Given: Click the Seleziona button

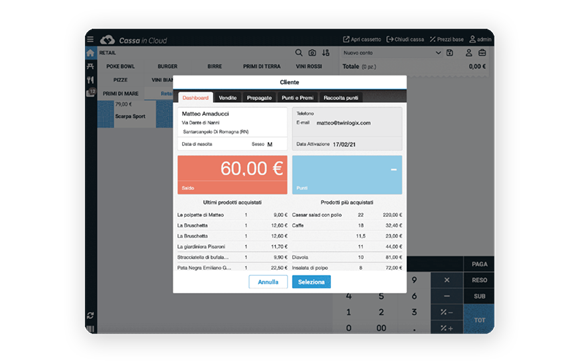Looking at the screenshot, I should coord(312,282).
